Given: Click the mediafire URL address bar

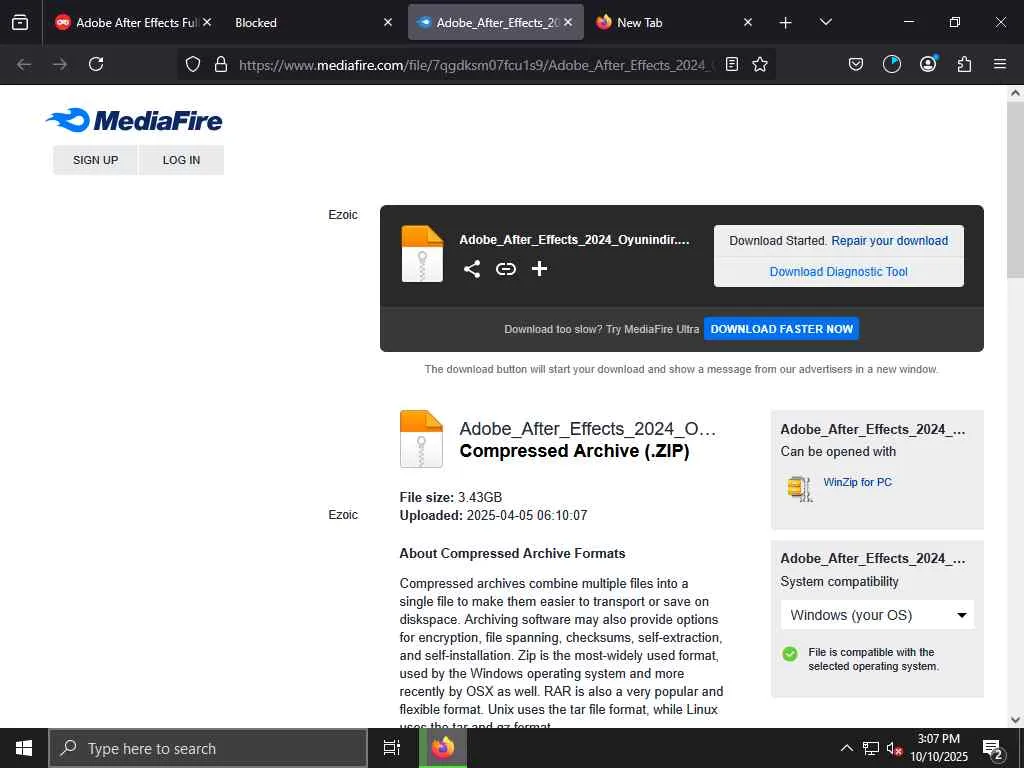Looking at the screenshot, I should tap(477, 65).
